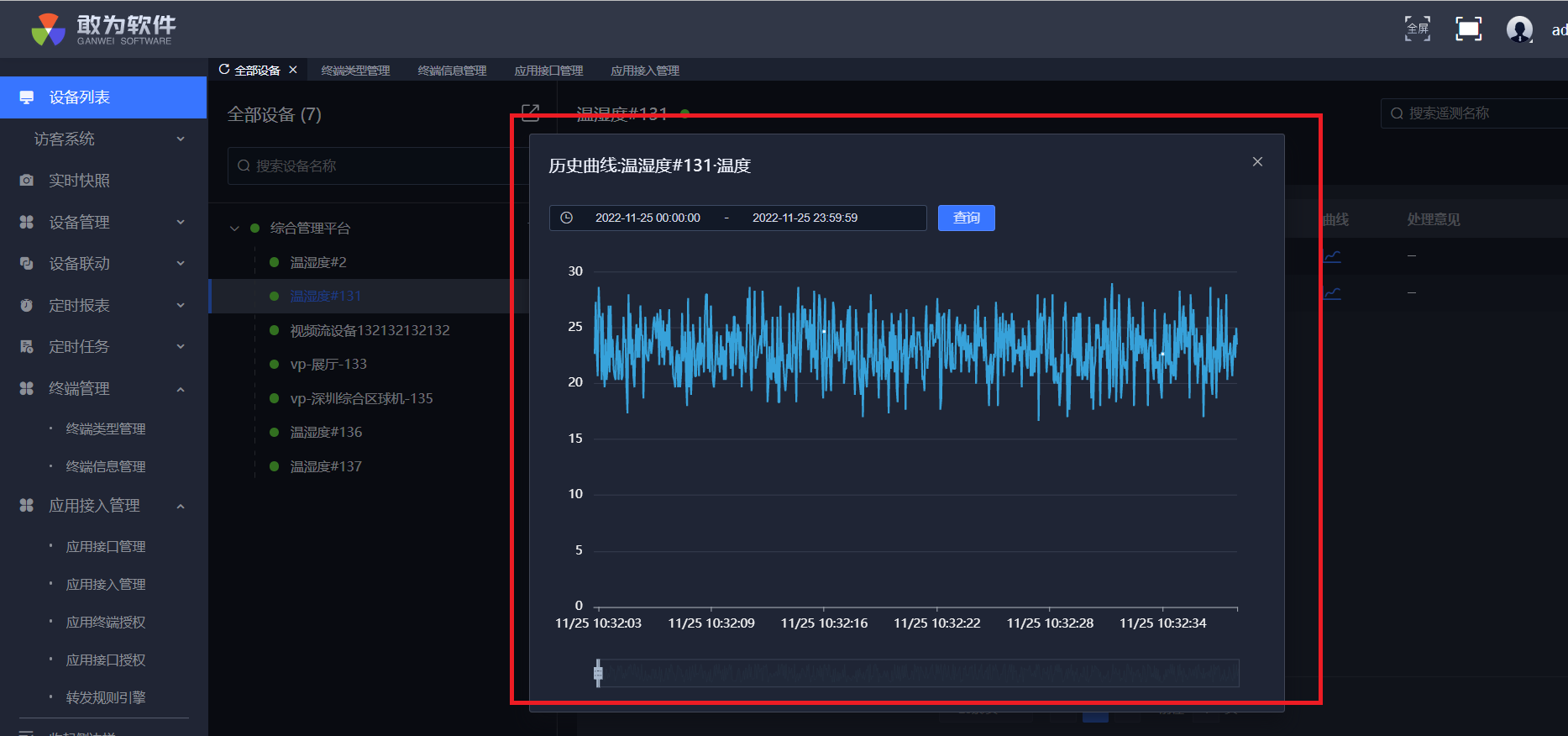Switch to the 终端类型管理 tab
This screenshot has height=736, width=1568.
point(355,71)
